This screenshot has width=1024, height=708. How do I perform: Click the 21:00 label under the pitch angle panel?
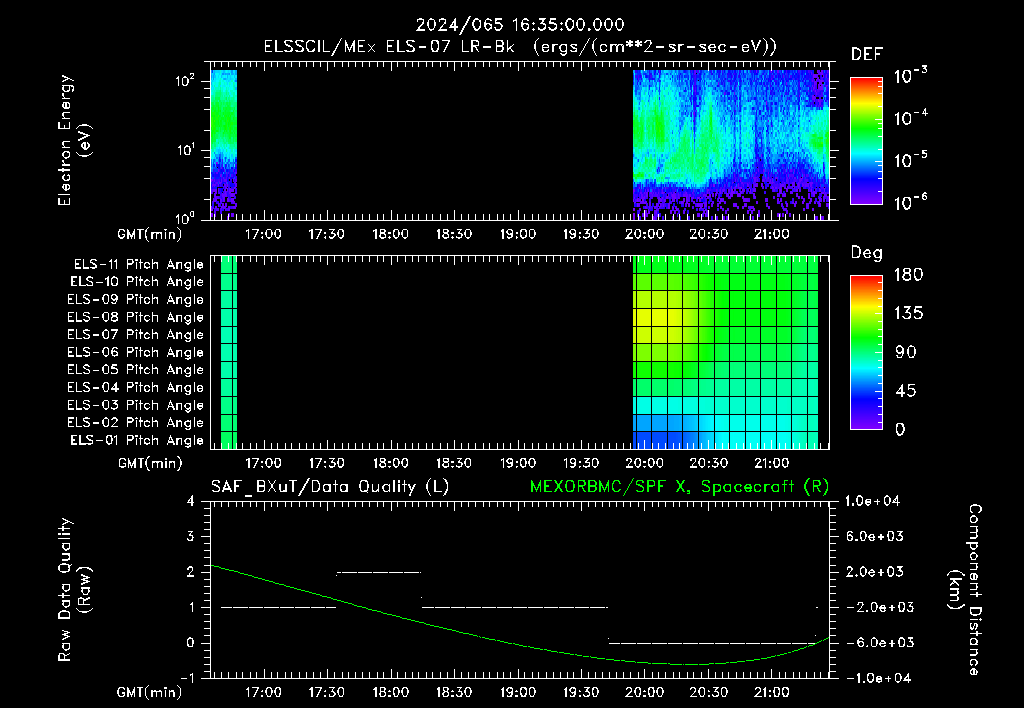point(772,463)
